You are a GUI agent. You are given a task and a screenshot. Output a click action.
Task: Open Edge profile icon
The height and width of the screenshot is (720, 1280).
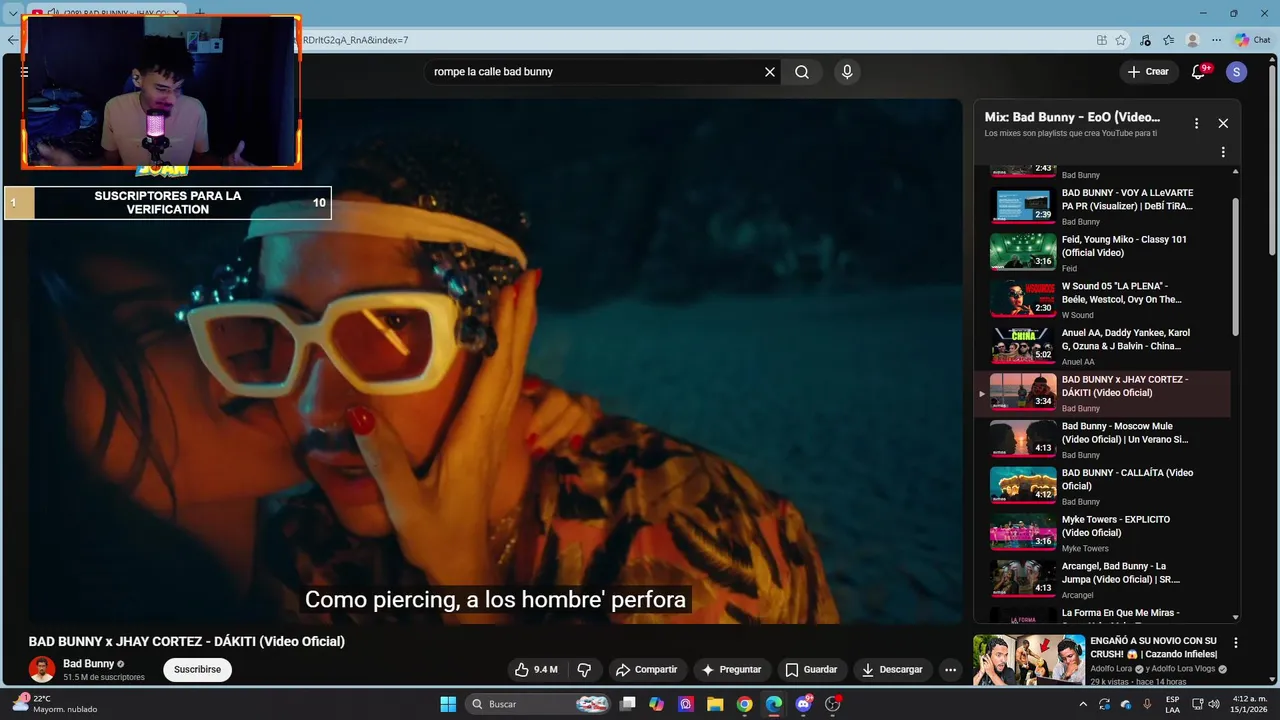pos(1192,40)
